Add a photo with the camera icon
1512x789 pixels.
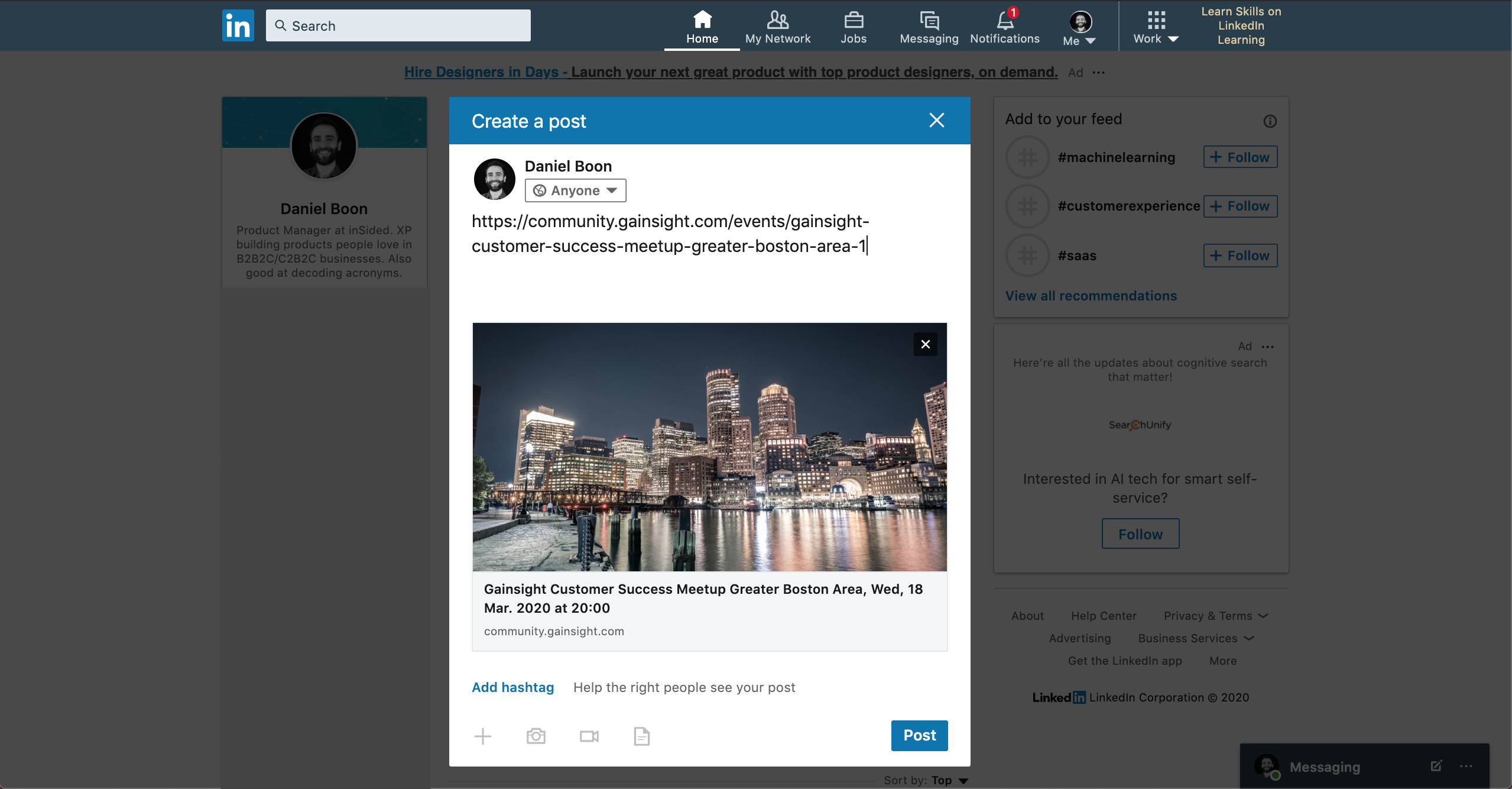(536, 736)
